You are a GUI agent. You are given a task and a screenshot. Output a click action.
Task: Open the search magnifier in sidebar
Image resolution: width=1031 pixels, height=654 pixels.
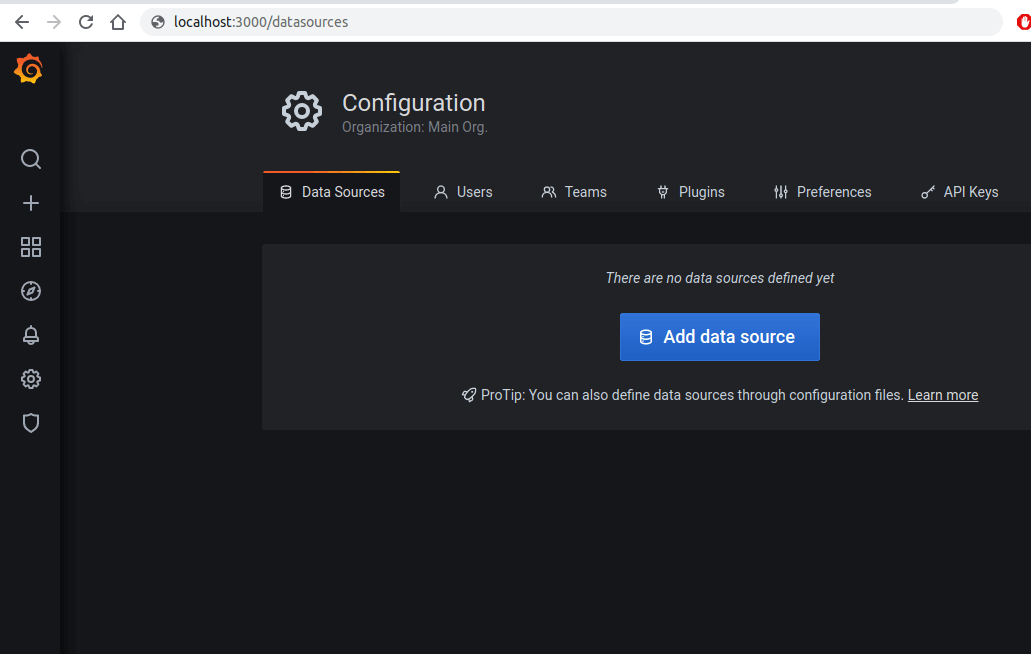31,159
